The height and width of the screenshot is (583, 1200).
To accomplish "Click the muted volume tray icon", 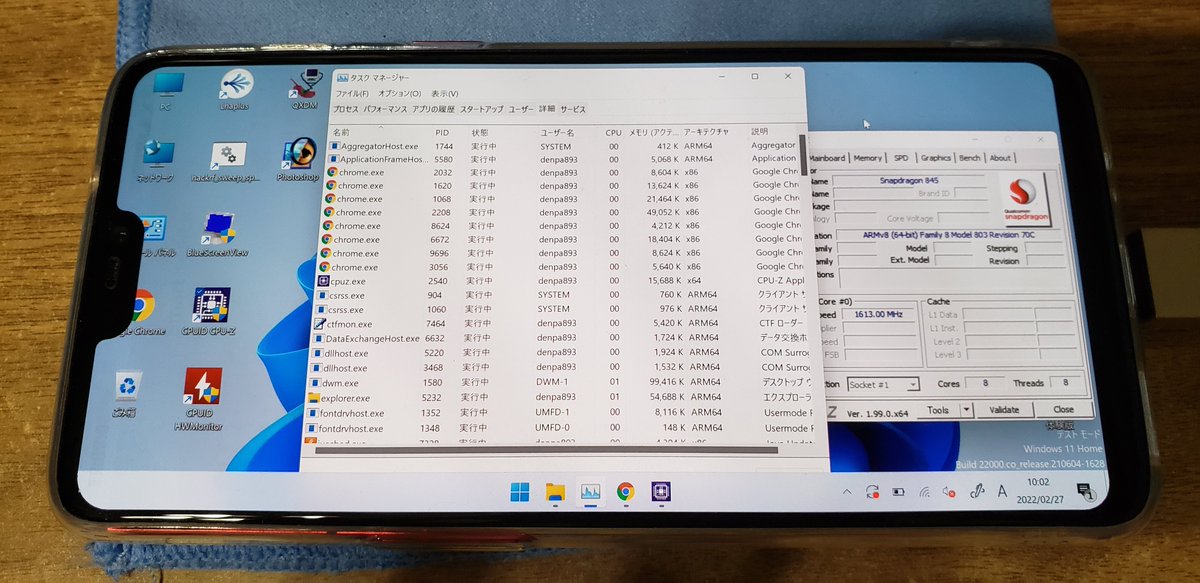I will point(950,492).
